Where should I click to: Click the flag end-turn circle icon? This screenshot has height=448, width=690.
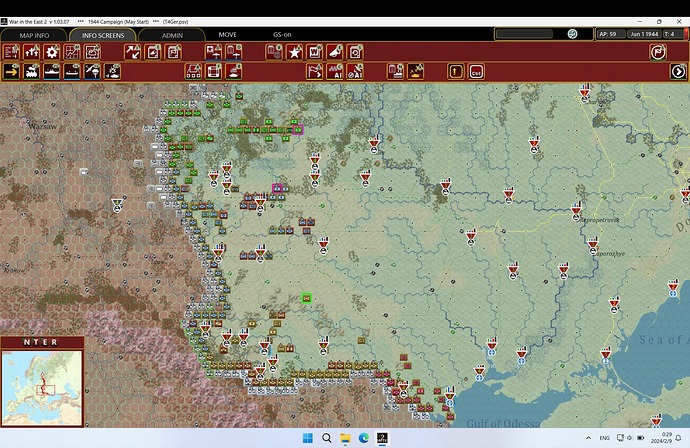[x=658, y=52]
